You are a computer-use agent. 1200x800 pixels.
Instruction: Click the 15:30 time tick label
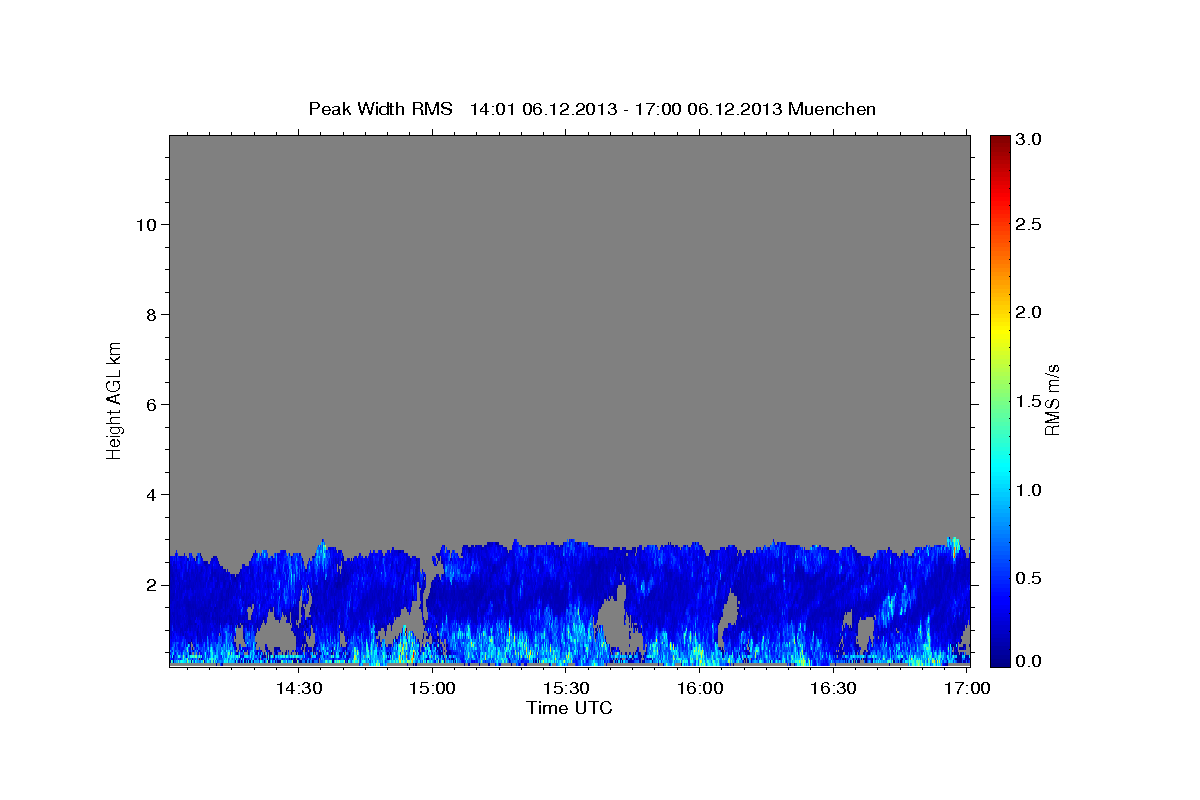tap(566, 688)
